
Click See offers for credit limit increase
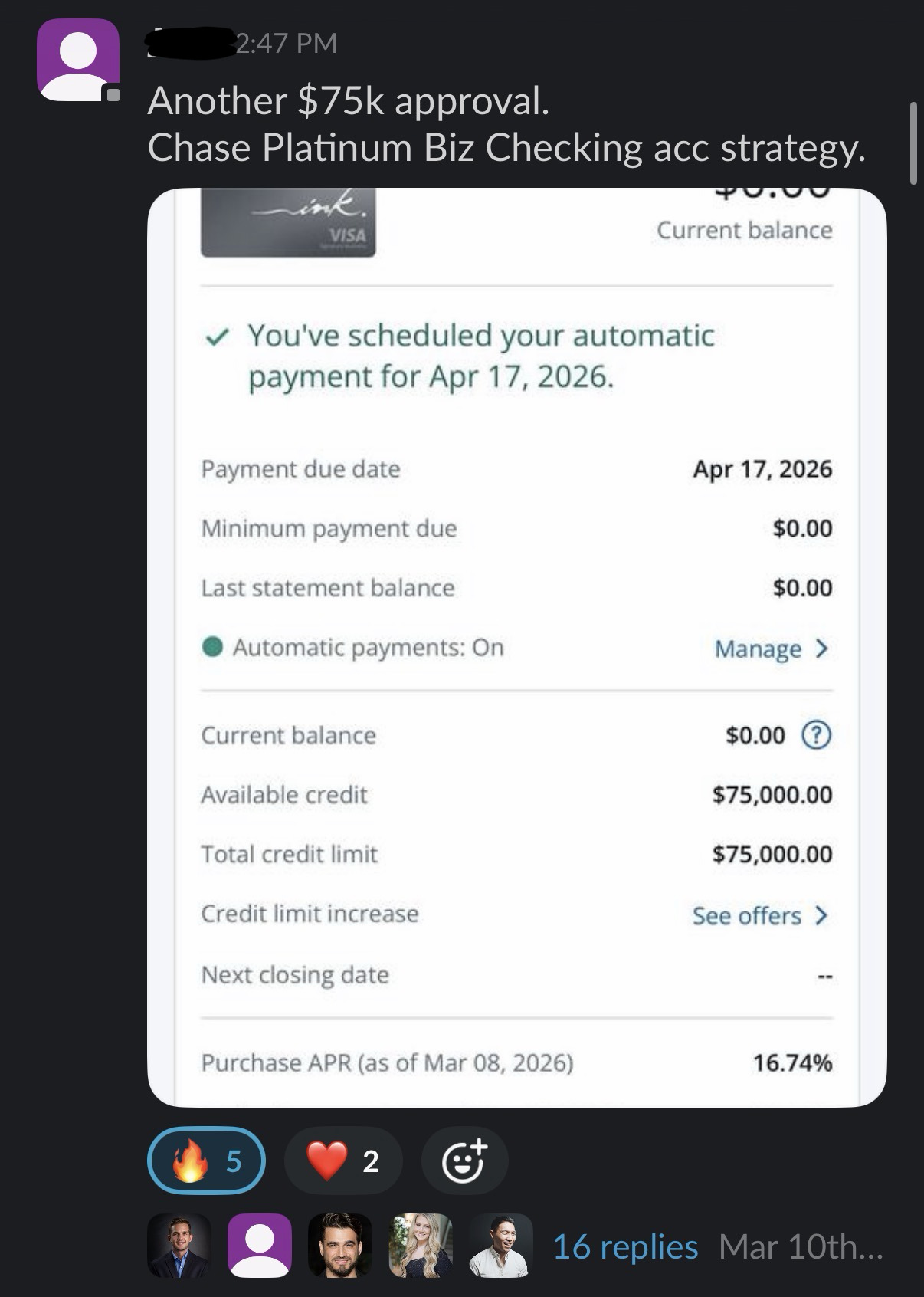pyautogui.click(x=747, y=915)
